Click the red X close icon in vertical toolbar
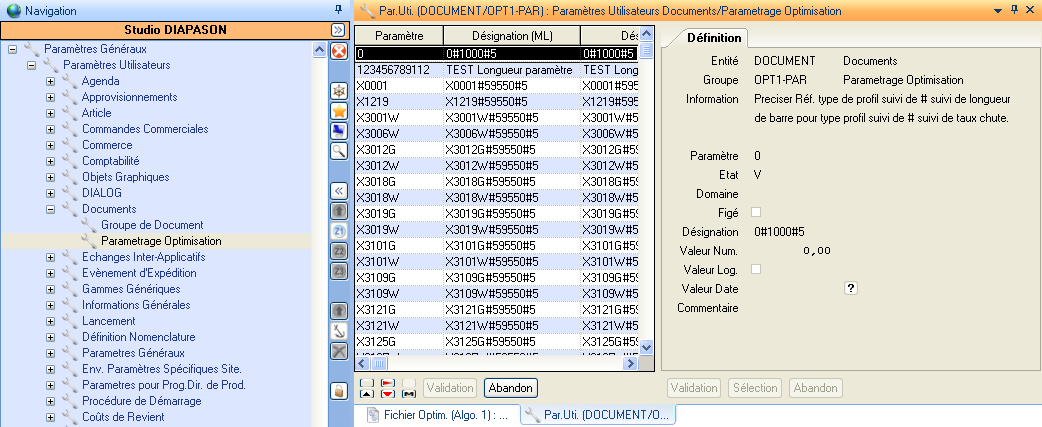The width and height of the screenshot is (1042, 427). coord(339,51)
